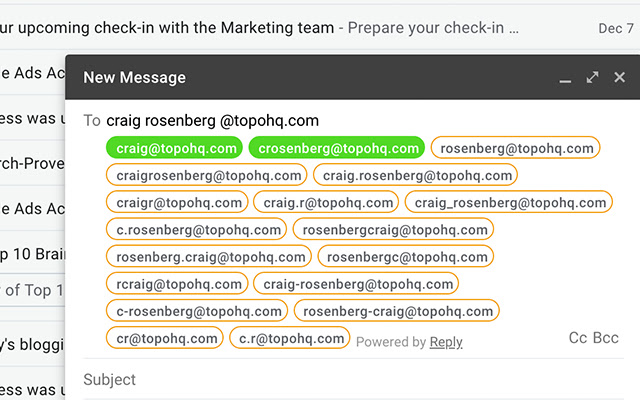This screenshot has width=640, height=400.
Task: Close the New Message window
Action: point(619,77)
